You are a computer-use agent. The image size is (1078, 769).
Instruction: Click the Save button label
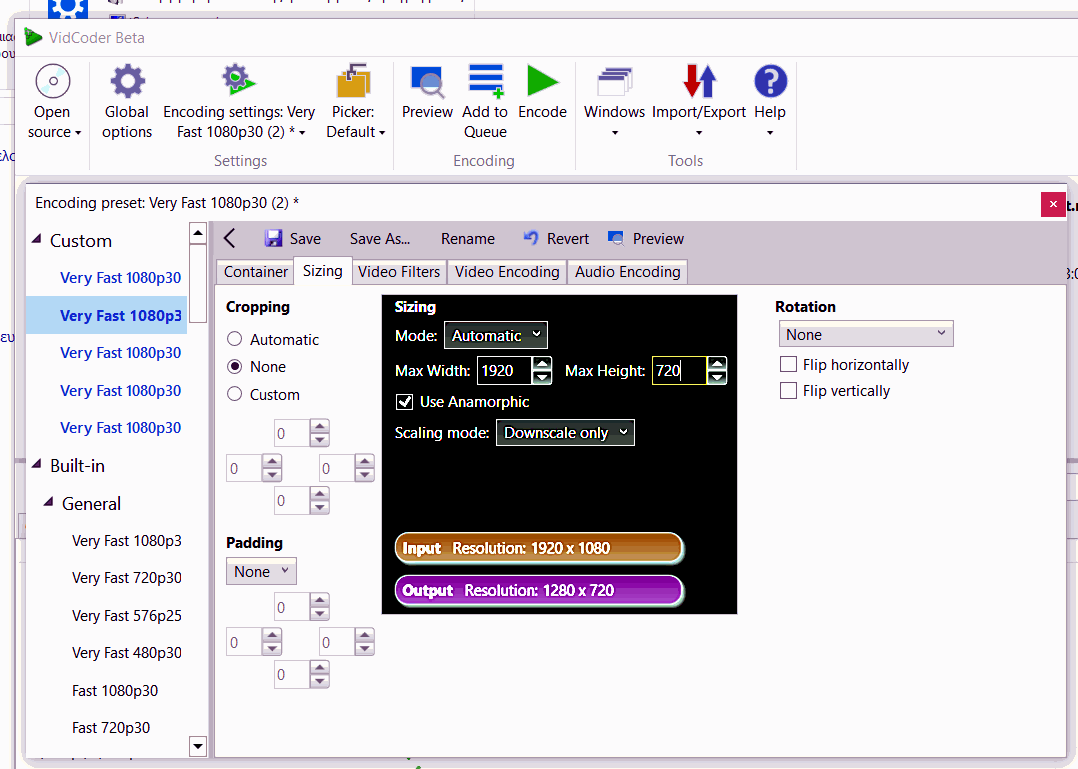[305, 238]
